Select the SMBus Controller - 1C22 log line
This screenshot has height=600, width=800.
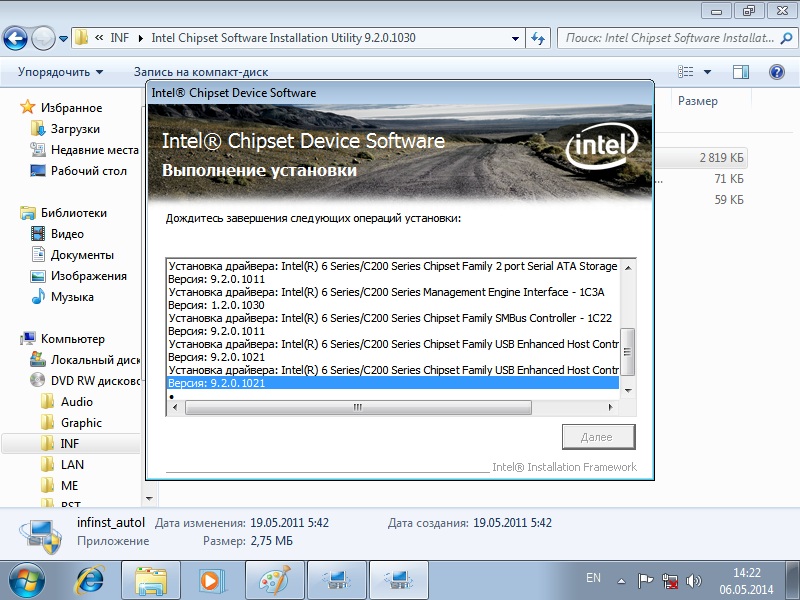(390, 318)
